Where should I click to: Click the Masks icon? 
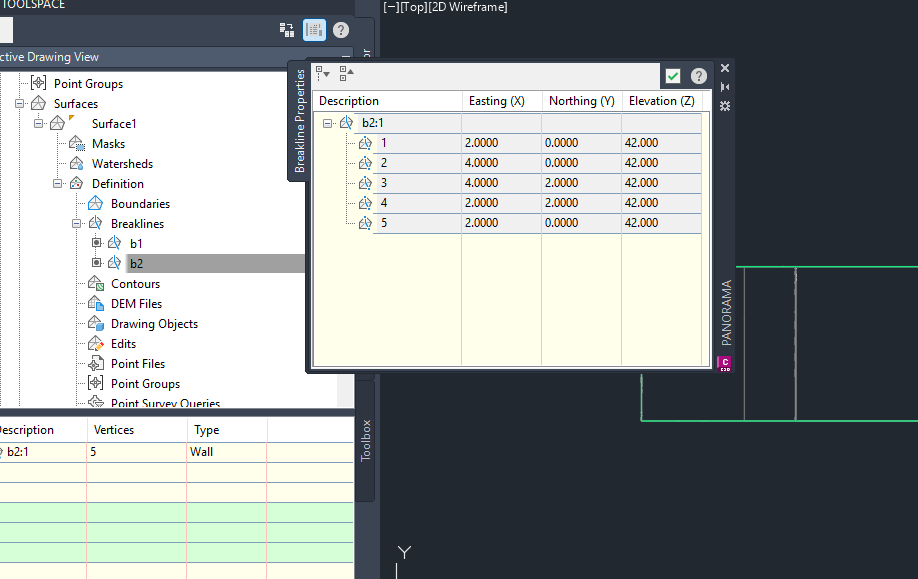coord(77,143)
